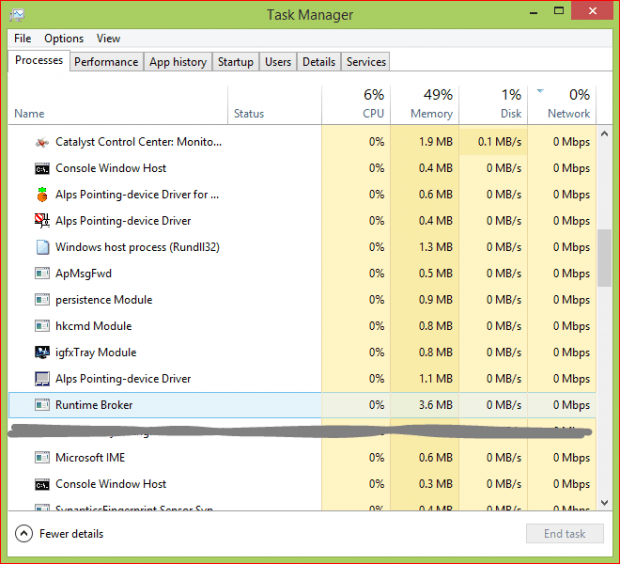Switch to the Startup tab
Screen dimensions: 620x564
(x=236, y=62)
